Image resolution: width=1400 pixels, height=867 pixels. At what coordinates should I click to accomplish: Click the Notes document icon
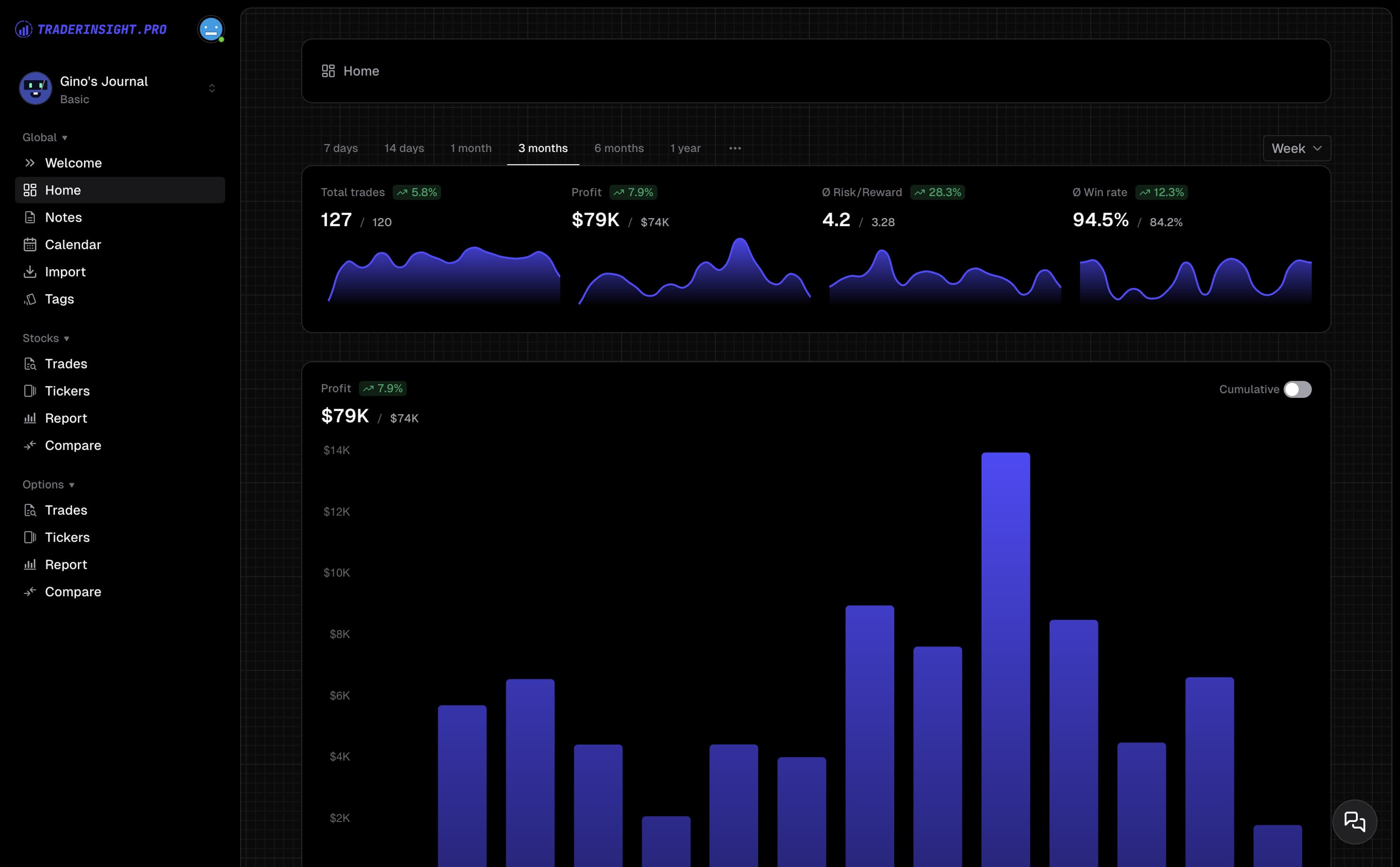30,217
